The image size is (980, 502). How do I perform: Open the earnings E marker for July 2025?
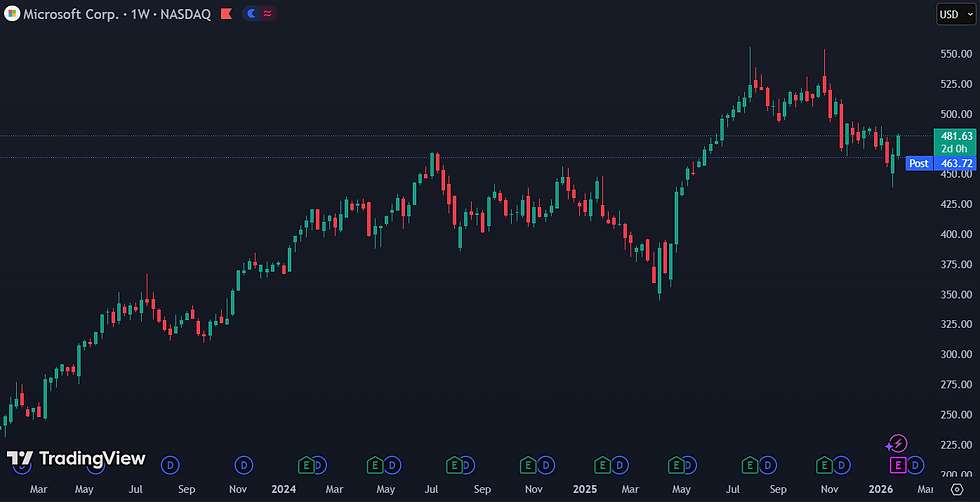coord(750,464)
